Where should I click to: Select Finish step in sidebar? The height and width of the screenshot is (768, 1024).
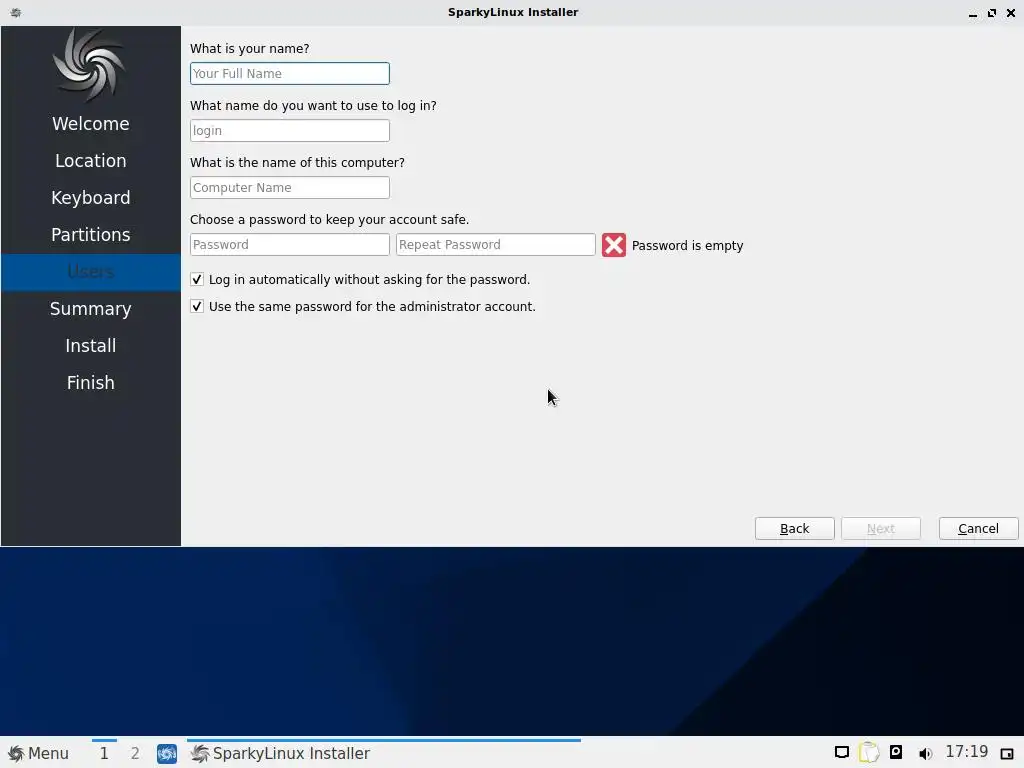tap(91, 383)
